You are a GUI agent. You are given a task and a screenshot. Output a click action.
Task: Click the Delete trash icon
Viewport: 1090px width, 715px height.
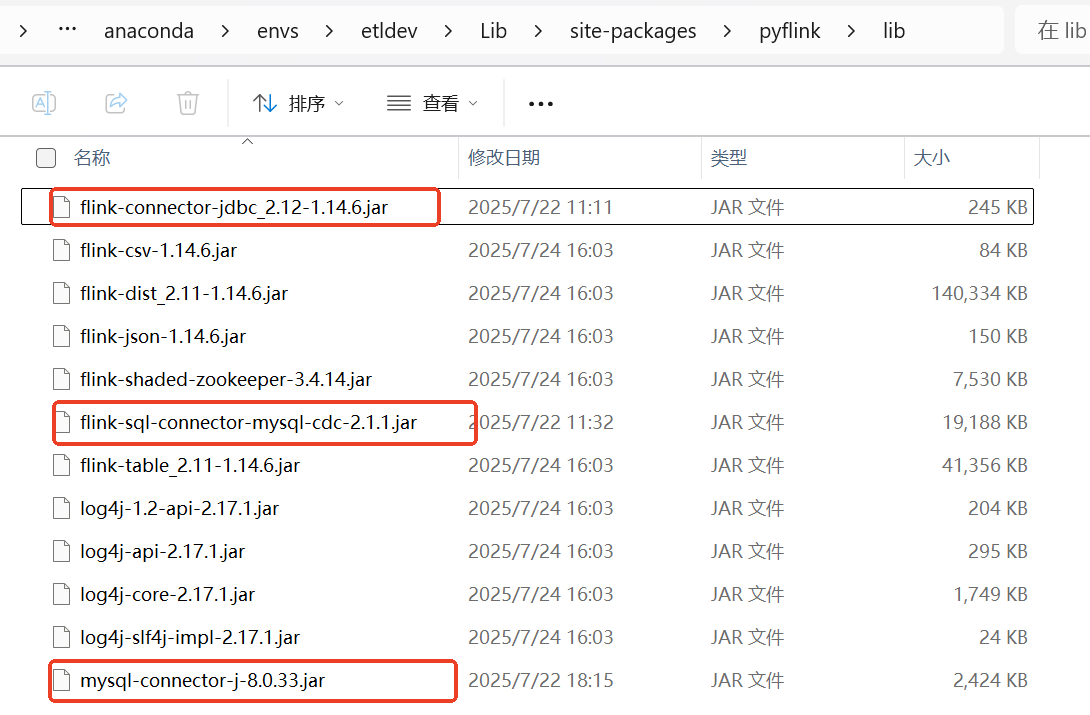click(x=187, y=101)
